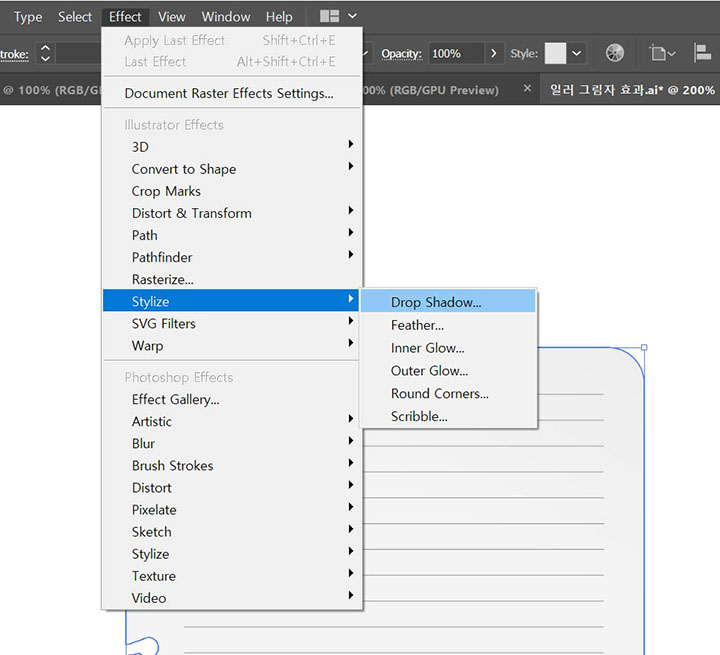Expand the Pixelate submenu
The image size is (720, 655).
(232, 510)
